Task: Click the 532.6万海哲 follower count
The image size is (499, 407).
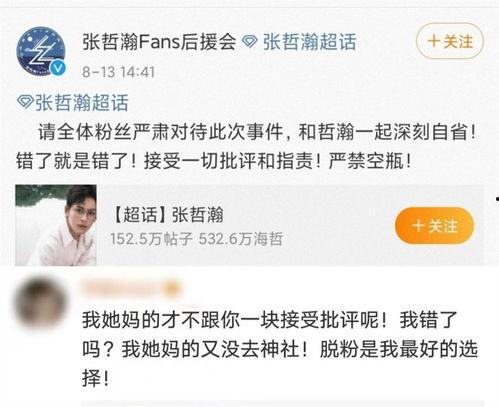Action: point(241,239)
